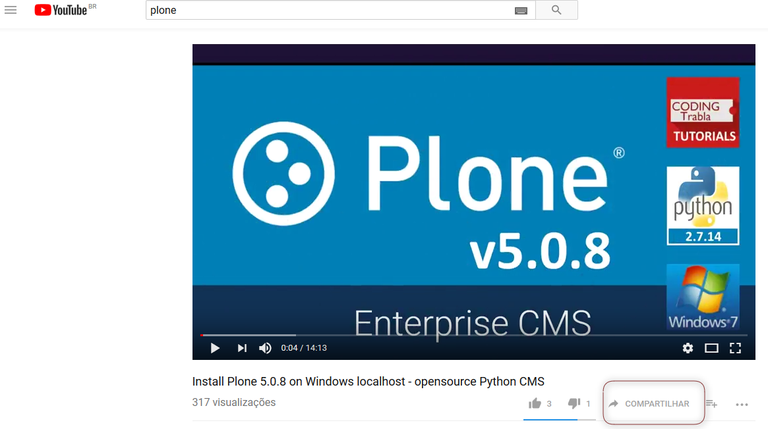Click the Plone logo in the video frame

coord(429,174)
